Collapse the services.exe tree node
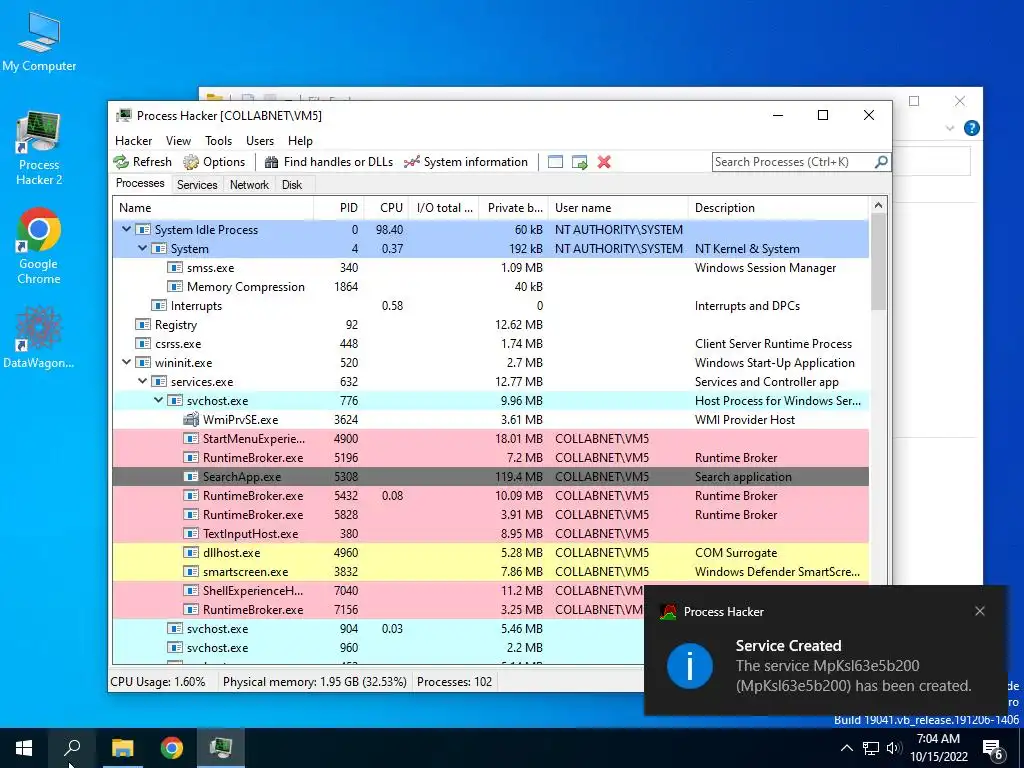This screenshot has height=768, width=1024. pyautogui.click(x=142, y=381)
